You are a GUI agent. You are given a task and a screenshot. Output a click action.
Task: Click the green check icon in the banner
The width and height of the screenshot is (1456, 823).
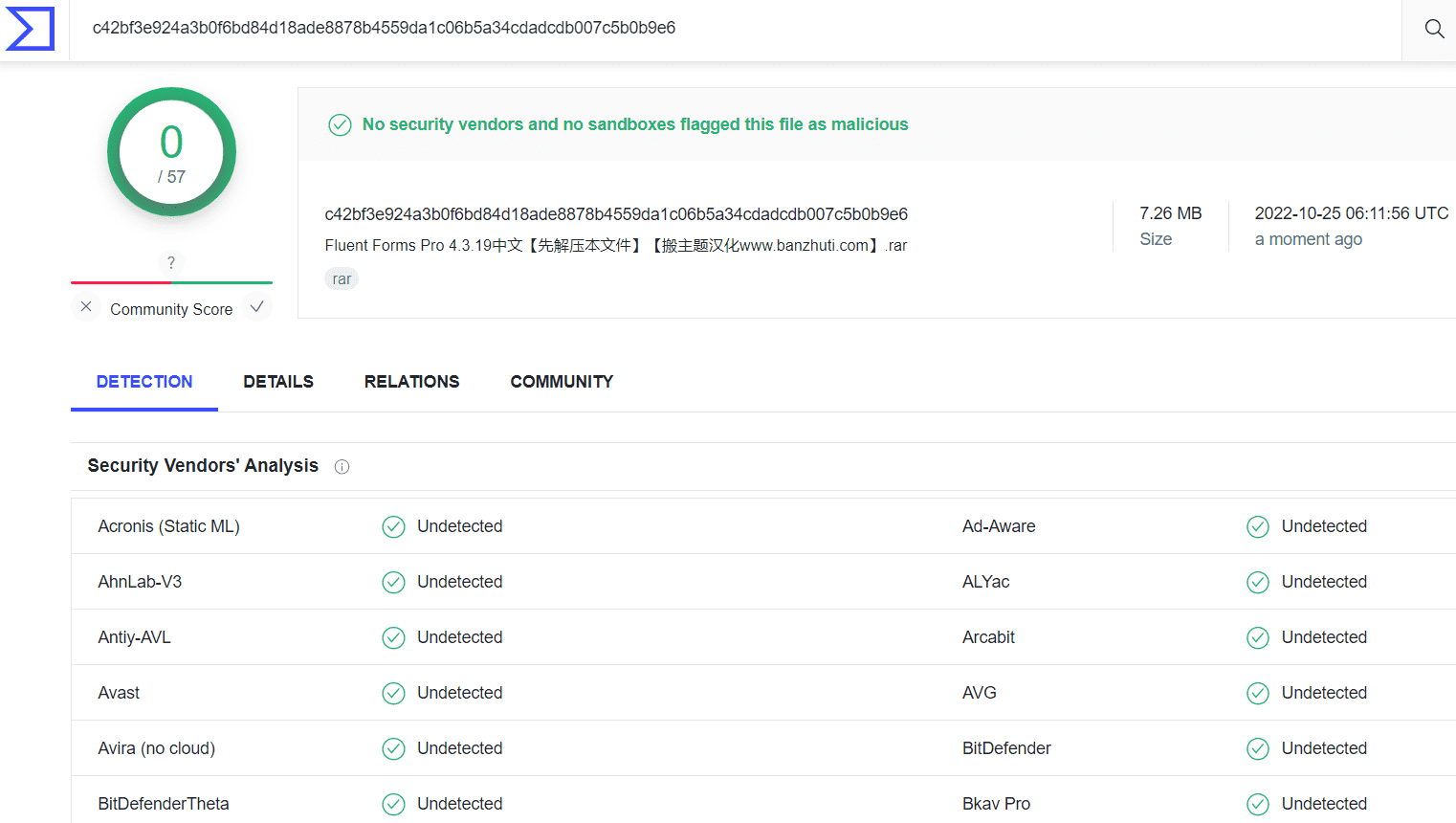coord(340,124)
